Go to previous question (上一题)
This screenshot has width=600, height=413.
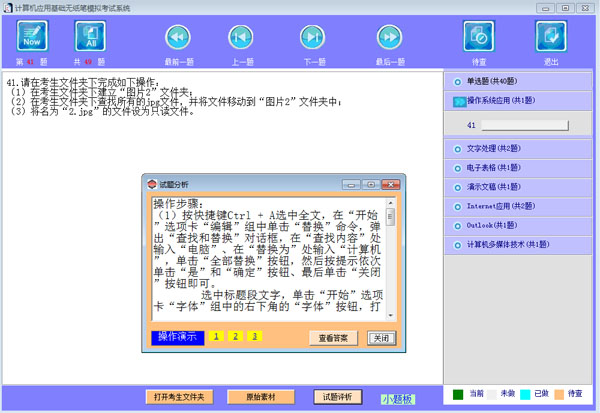[x=240, y=38]
